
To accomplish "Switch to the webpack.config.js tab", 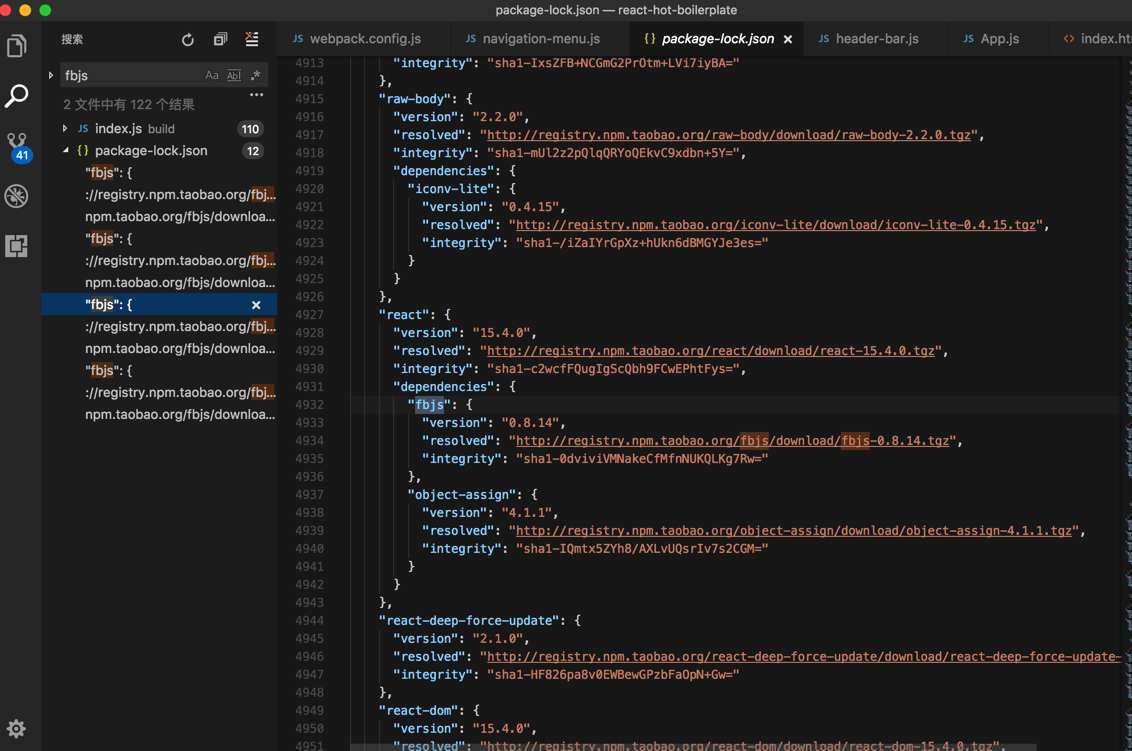I will point(364,39).
